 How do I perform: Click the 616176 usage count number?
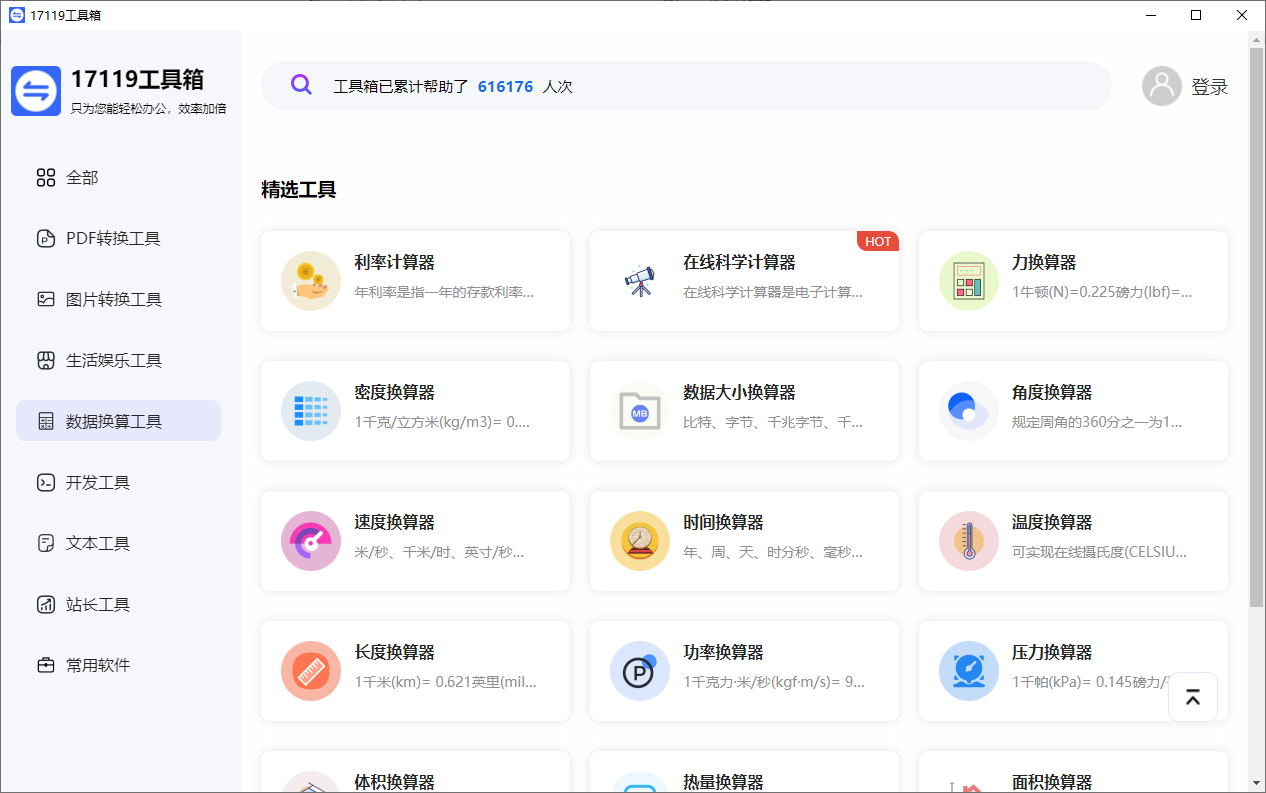point(505,87)
